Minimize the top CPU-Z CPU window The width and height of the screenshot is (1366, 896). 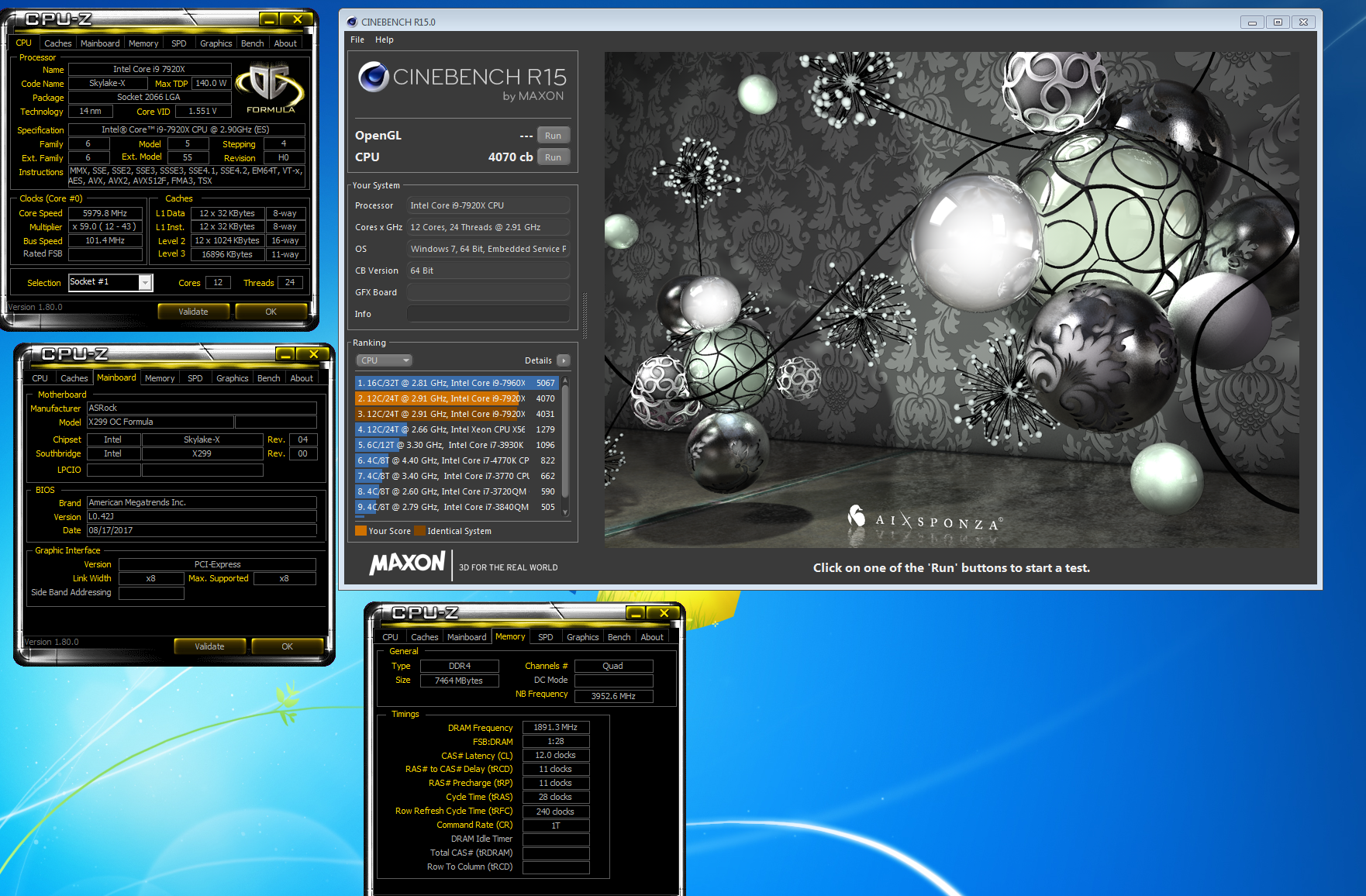point(269,19)
